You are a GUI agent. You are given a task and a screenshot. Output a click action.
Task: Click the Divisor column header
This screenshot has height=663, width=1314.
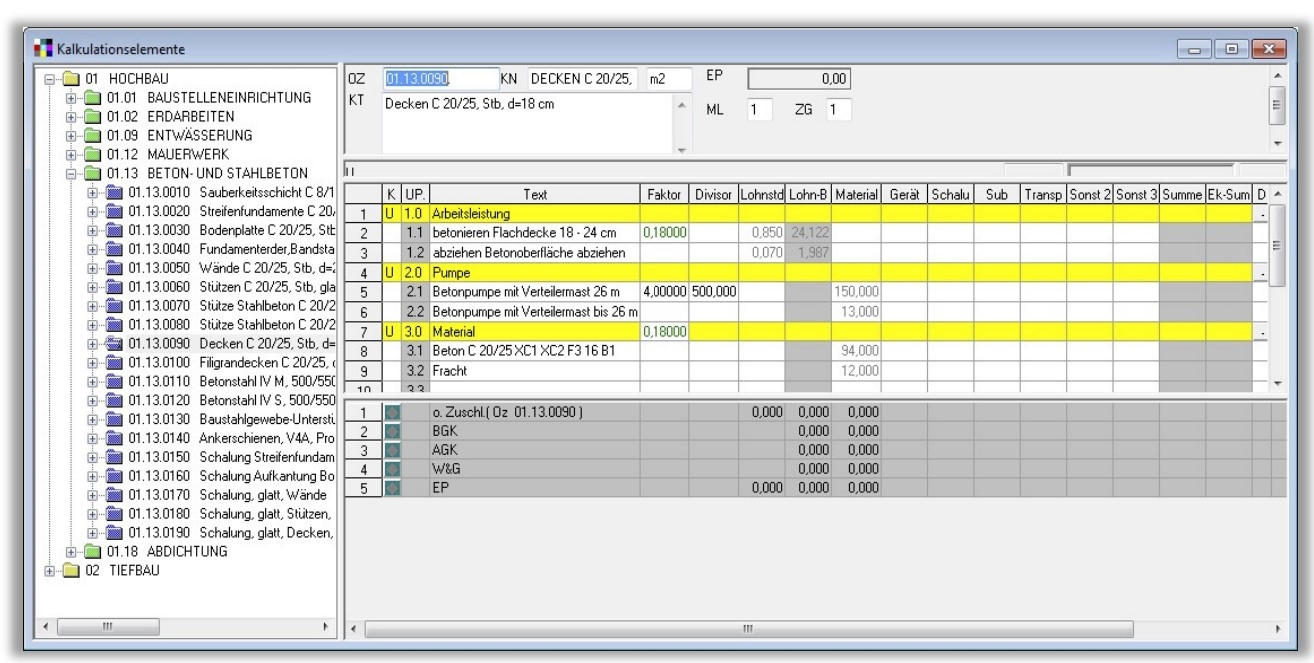pyautogui.click(x=712, y=194)
